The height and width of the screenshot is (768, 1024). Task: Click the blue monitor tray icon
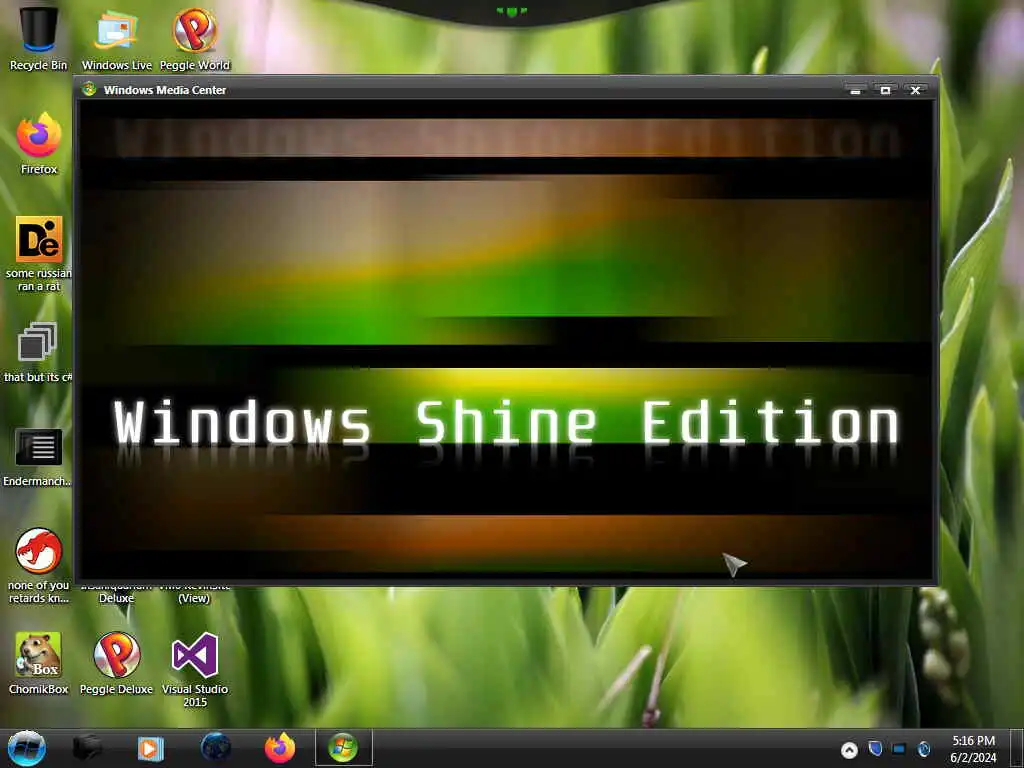[899, 749]
